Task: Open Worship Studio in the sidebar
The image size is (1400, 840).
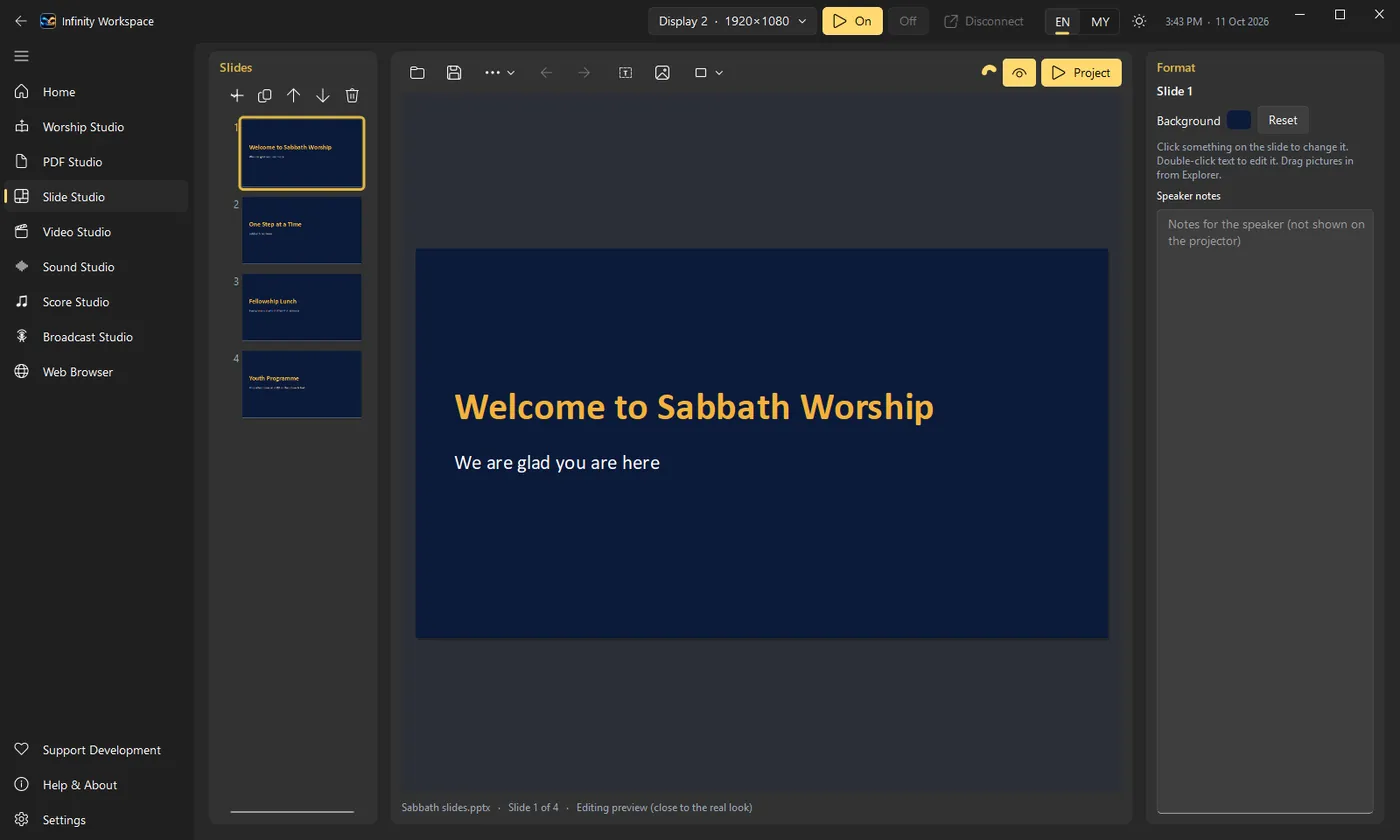Action: [x=96, y=127]
